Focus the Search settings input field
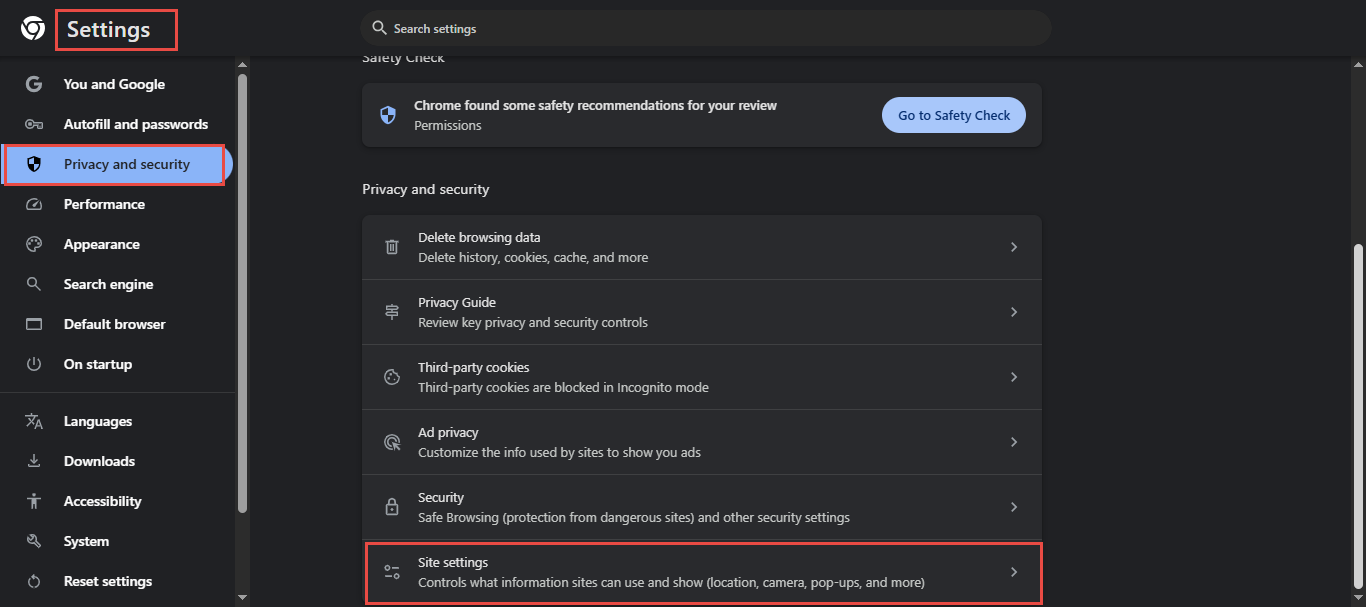 click(x=710, y=29)
